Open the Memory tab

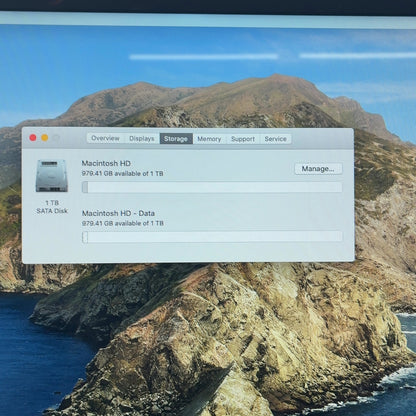(x=209, y=139)
